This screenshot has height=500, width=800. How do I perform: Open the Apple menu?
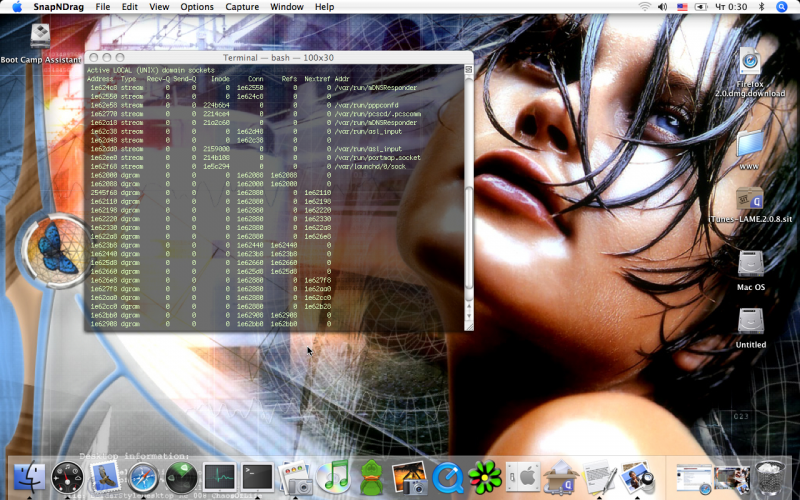[x=17, y=7]
